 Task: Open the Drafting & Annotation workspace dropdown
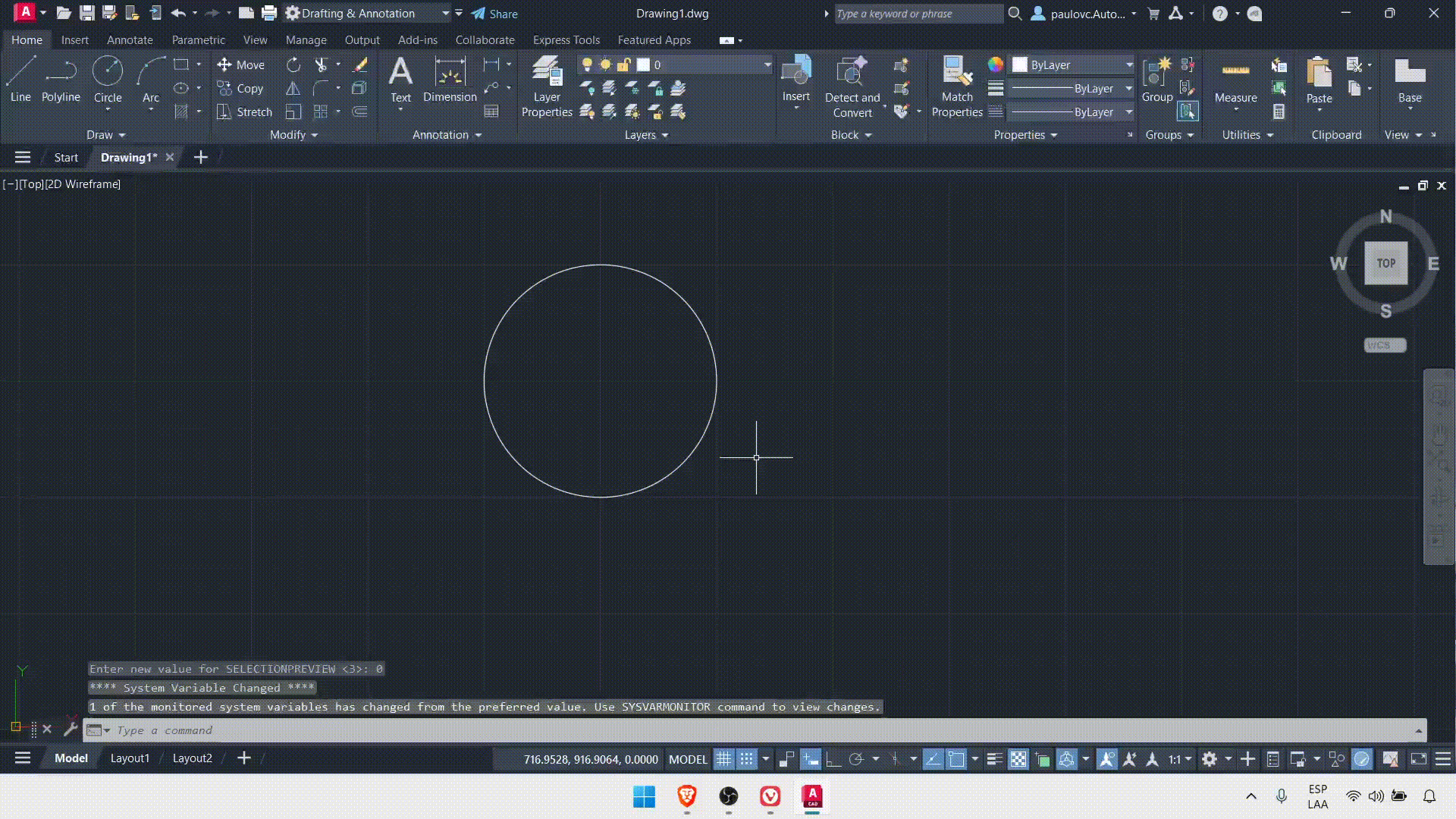coord(446,13)
